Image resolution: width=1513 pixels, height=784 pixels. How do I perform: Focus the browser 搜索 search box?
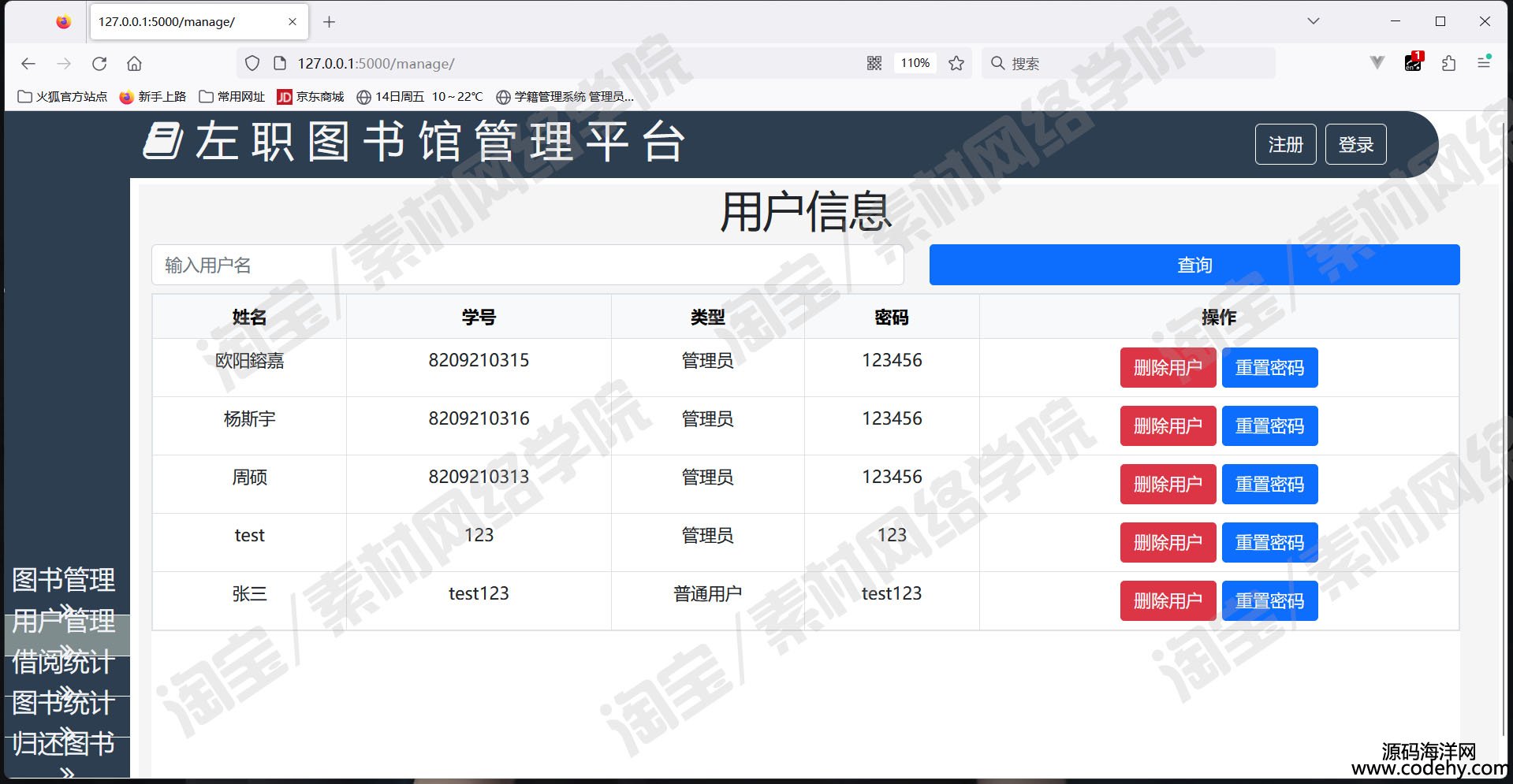(x=1128, y=63)
